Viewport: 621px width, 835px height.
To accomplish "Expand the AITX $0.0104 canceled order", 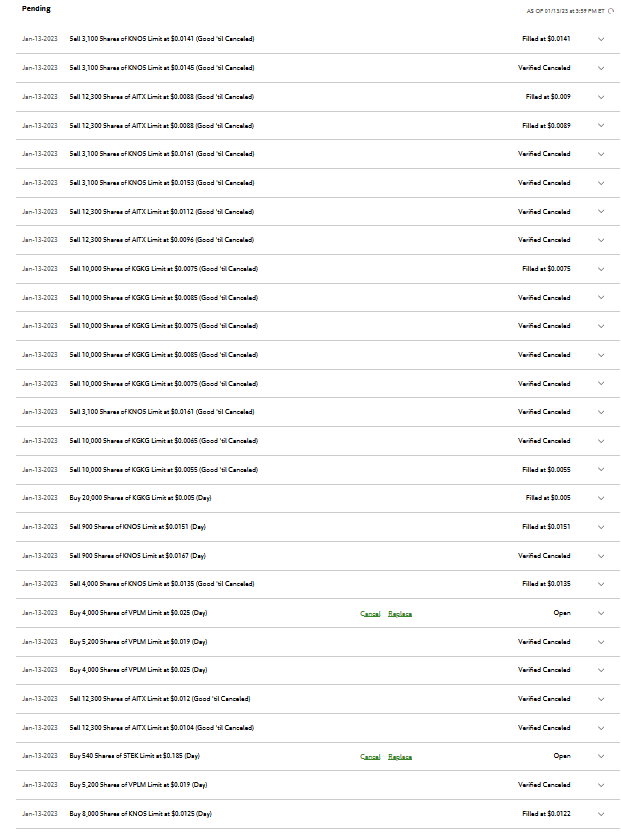I will (601, 728).
